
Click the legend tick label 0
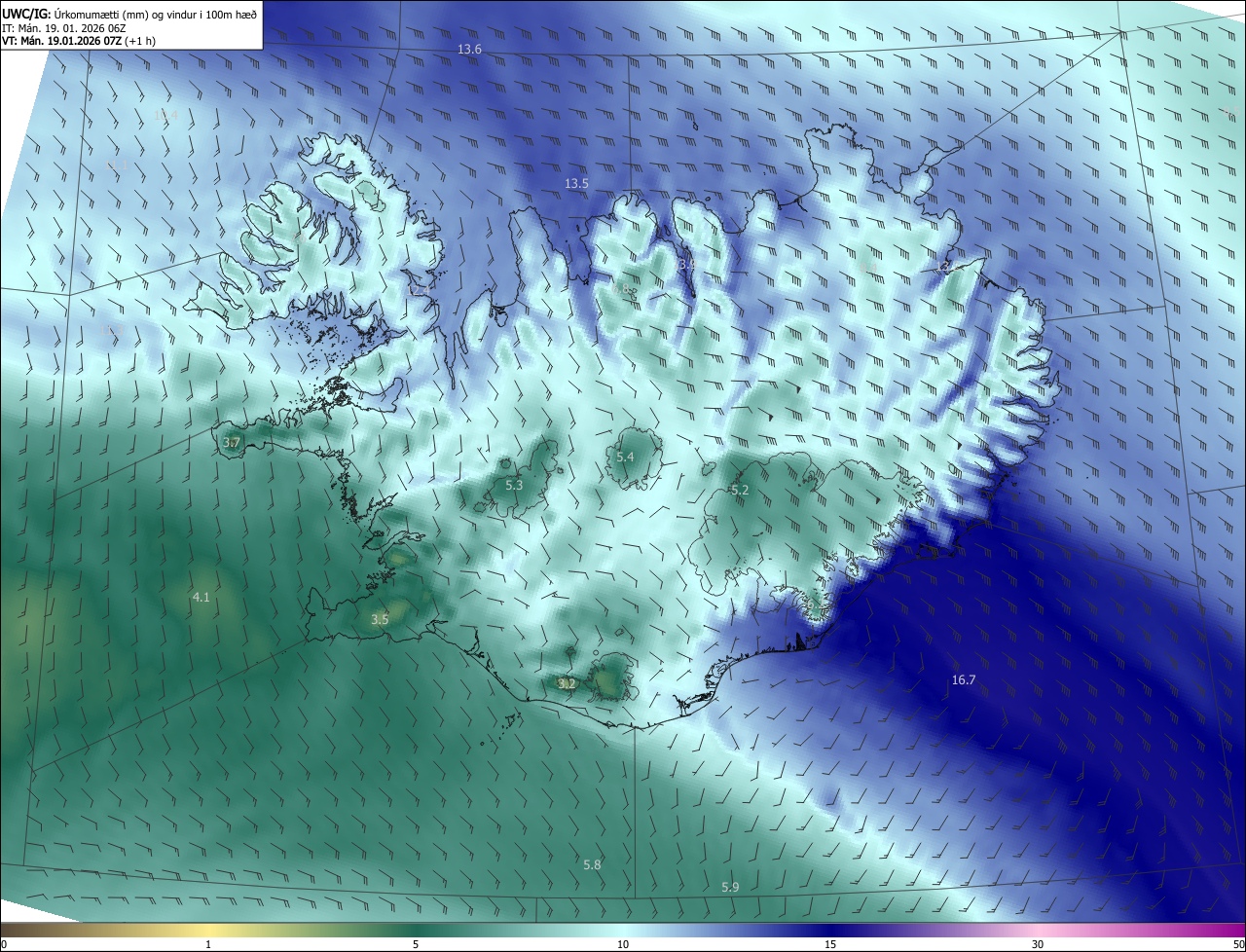(x=4, y=945)
